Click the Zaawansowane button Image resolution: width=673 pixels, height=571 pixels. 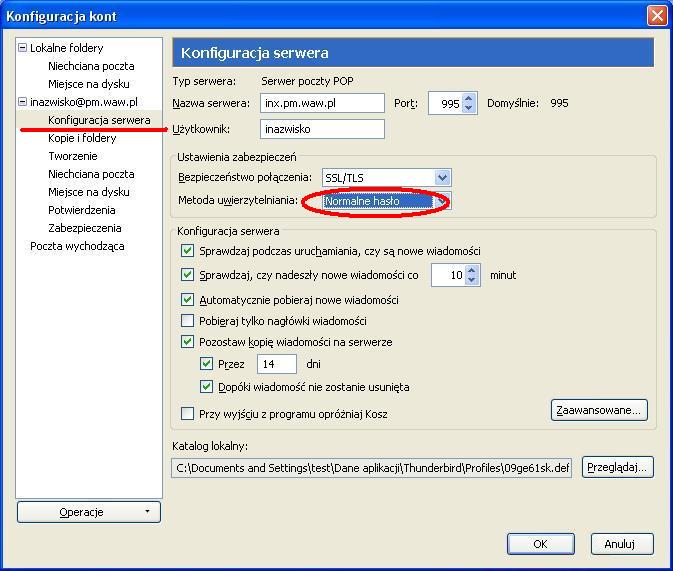(599, 410)
